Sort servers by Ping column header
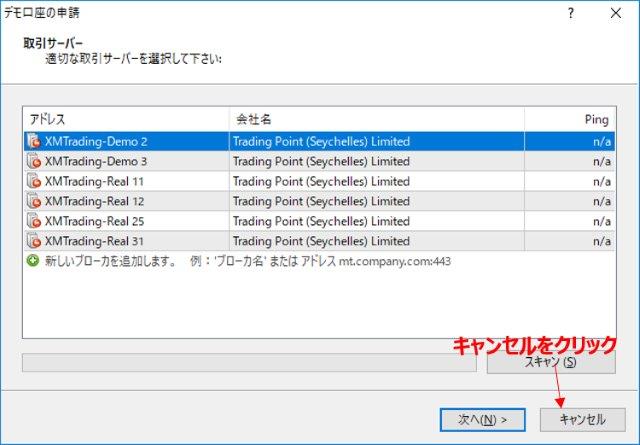 (x=569, y=119)
